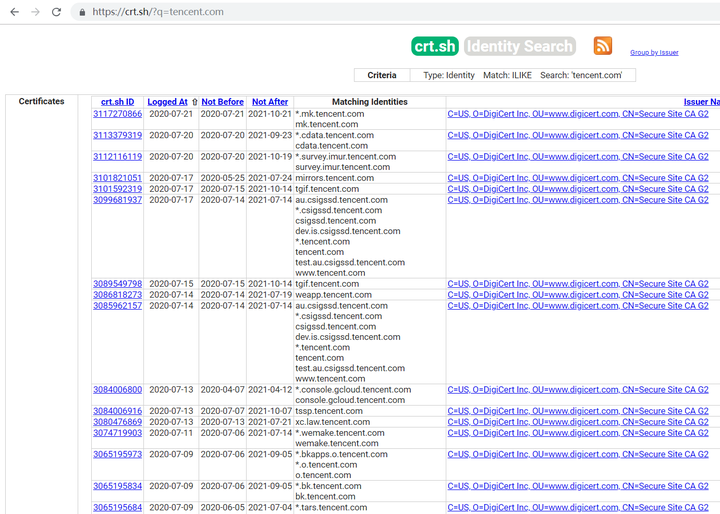Reload the page with the refresh icon

[56, 12]
